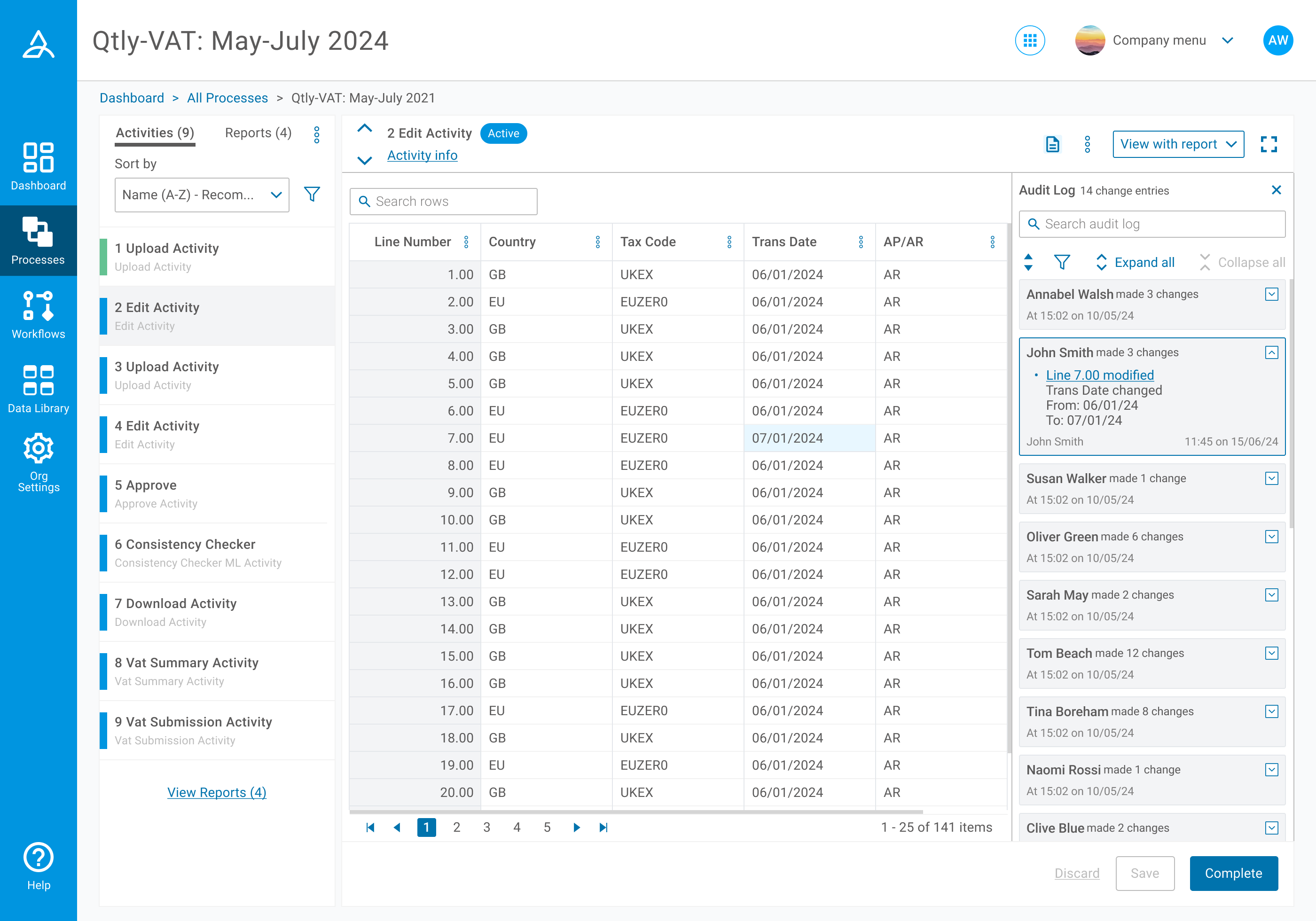This screenshot has height=921, width=1316.
Task: Expand Annabel Walsh audit entry
Action: [1271, 295]
